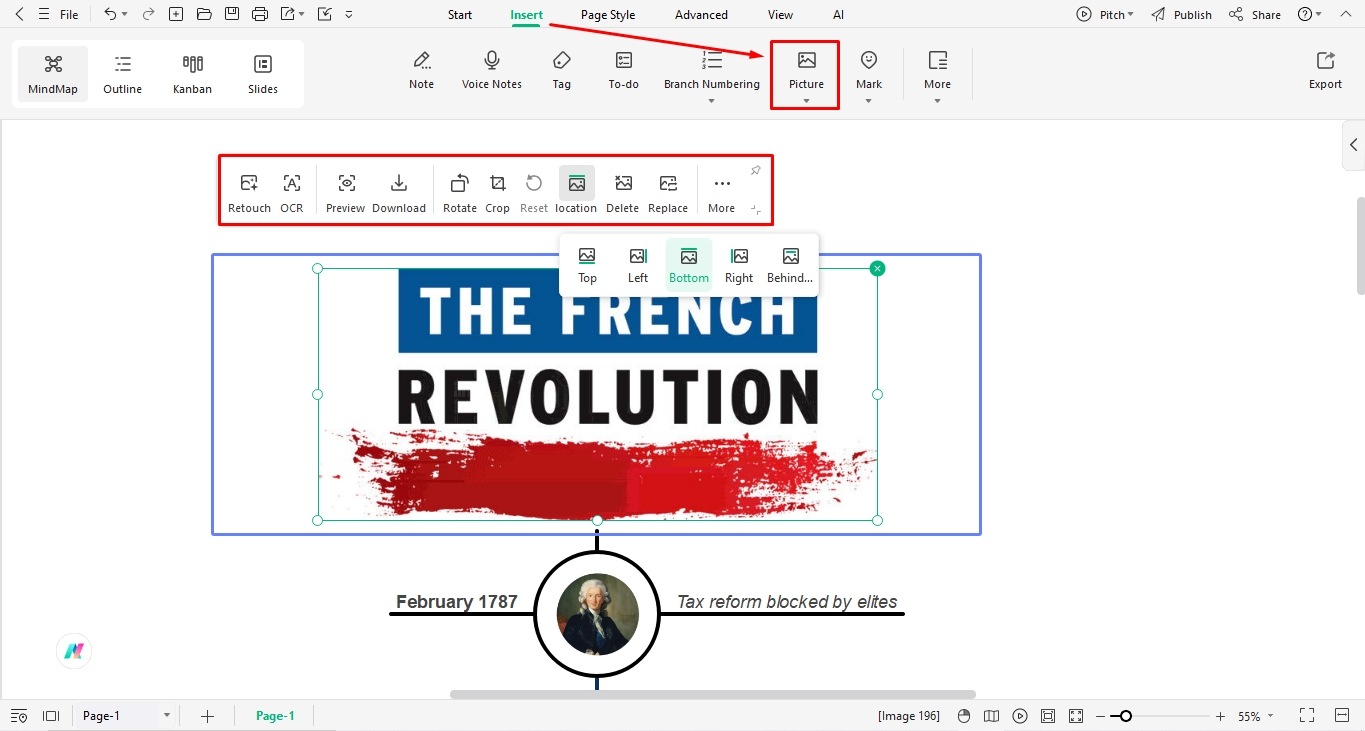This screenshot has height=731, width=1365.
Task: Click the Retouch image tool
Action: coord(249,192)
